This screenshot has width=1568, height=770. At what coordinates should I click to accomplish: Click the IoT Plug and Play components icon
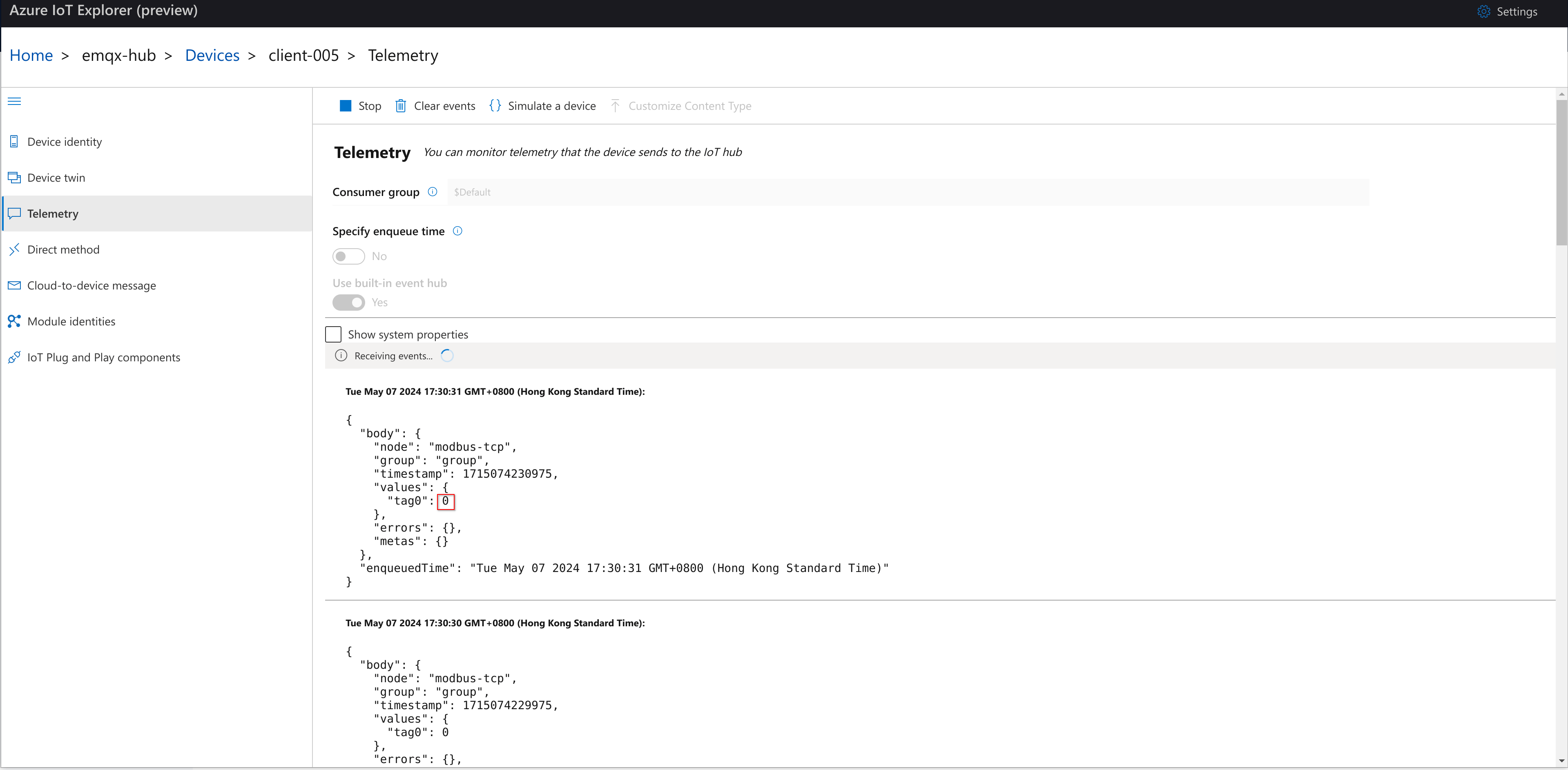click(x=14, y=357)
